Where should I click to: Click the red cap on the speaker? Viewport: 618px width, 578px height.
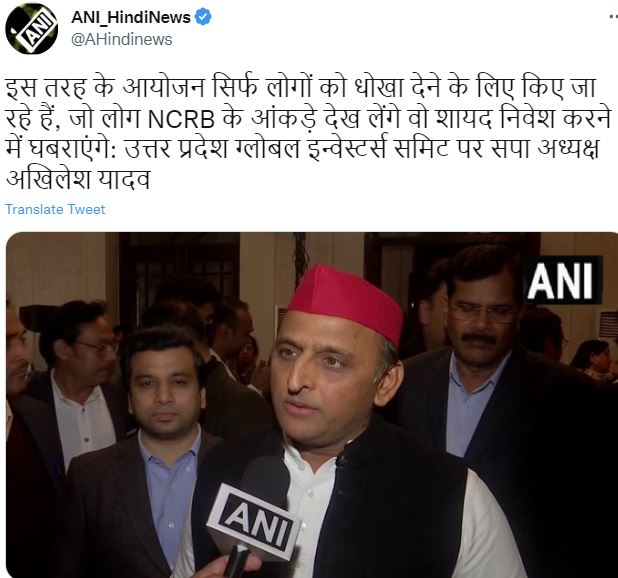coord(346,301)
